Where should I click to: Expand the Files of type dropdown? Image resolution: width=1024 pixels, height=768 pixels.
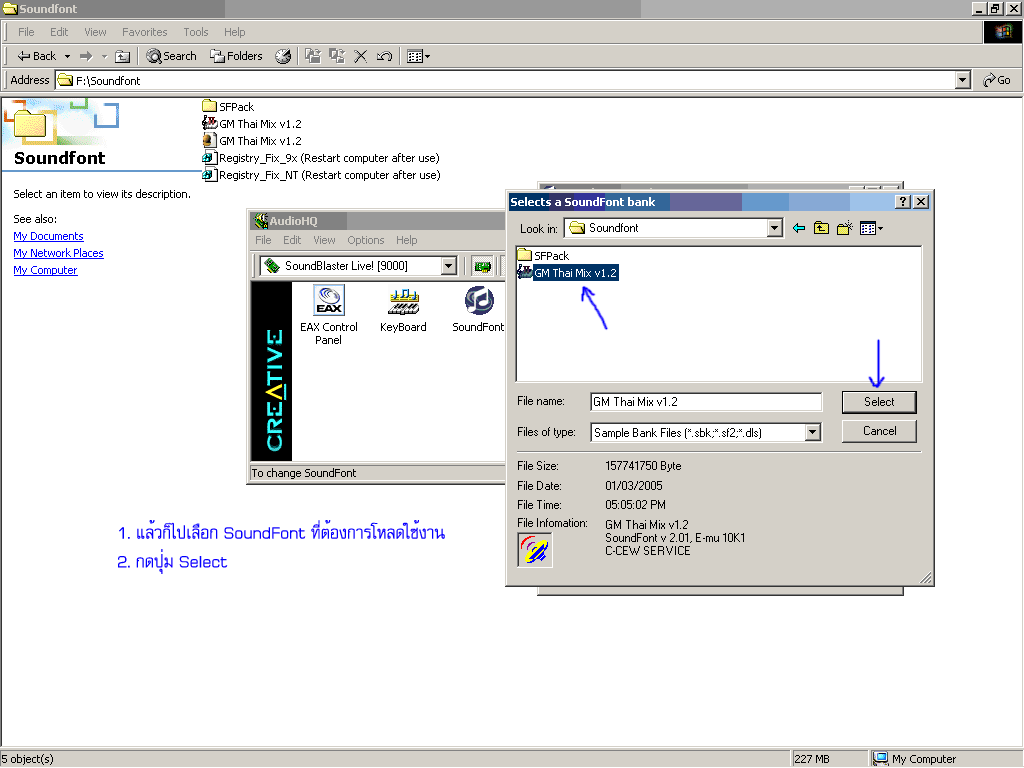[812, 432]
